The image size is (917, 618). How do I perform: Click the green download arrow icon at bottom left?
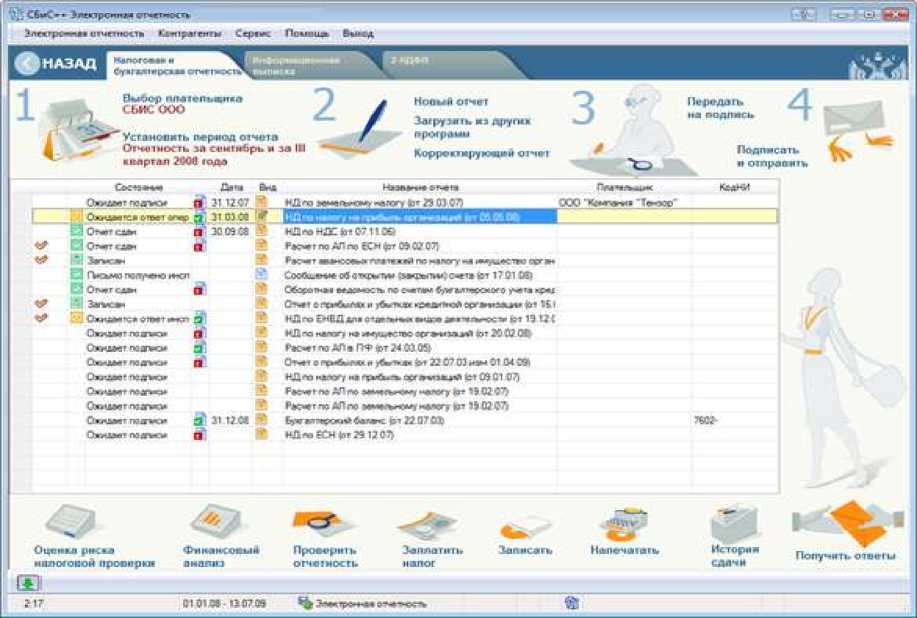(26, 583)
